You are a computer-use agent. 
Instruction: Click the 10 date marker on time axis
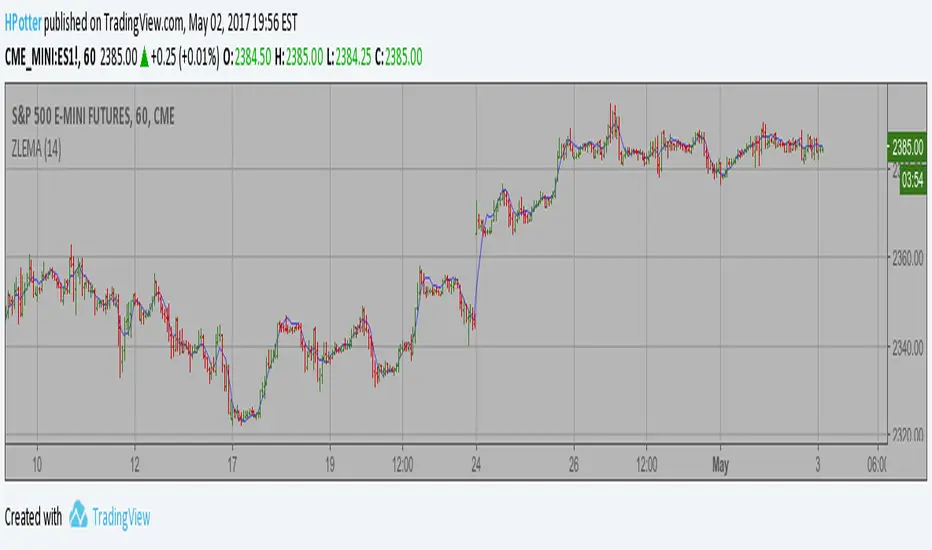(x=38, y=464)
